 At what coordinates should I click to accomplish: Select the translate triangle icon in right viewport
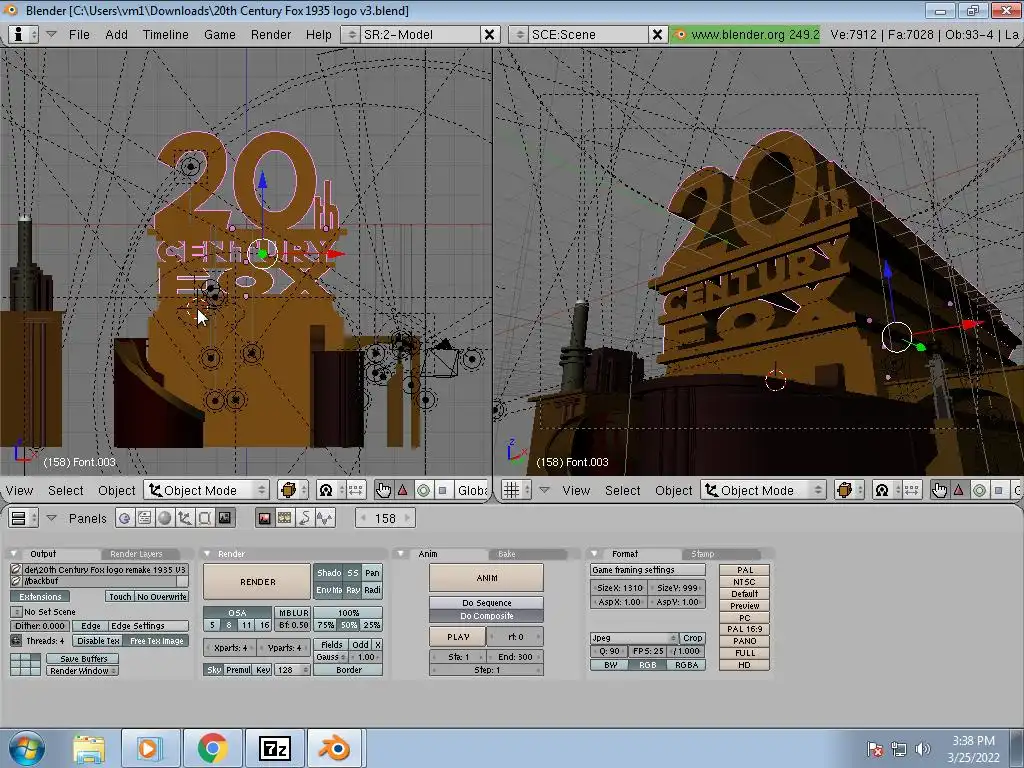[x=959, y=490]
